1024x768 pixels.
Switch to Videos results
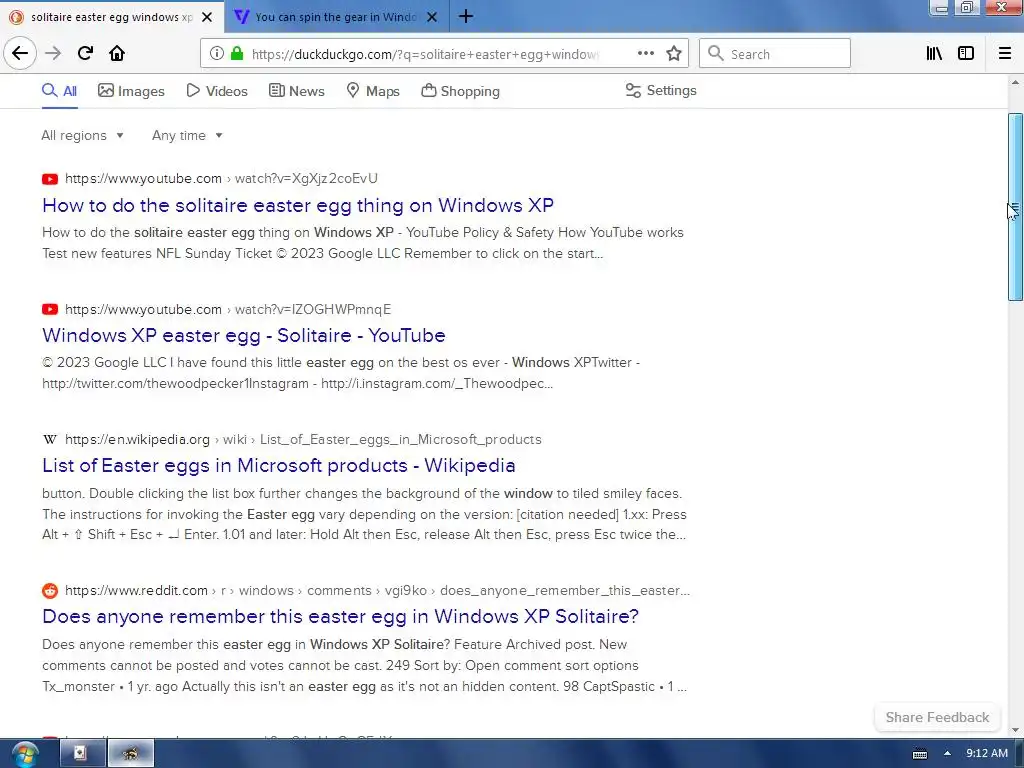tap(217, 91)
